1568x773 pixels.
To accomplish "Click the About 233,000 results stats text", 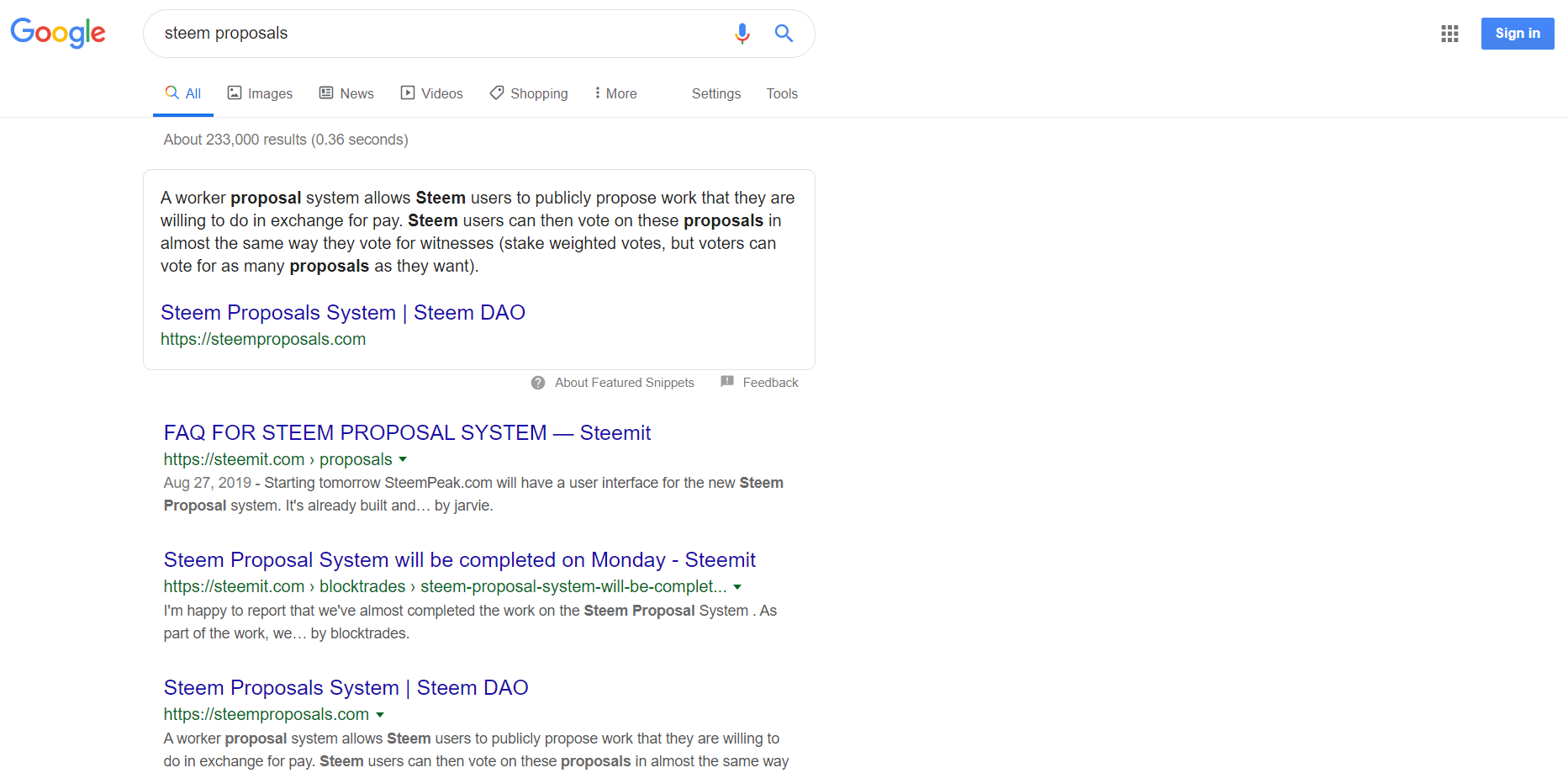I will 286,140.
